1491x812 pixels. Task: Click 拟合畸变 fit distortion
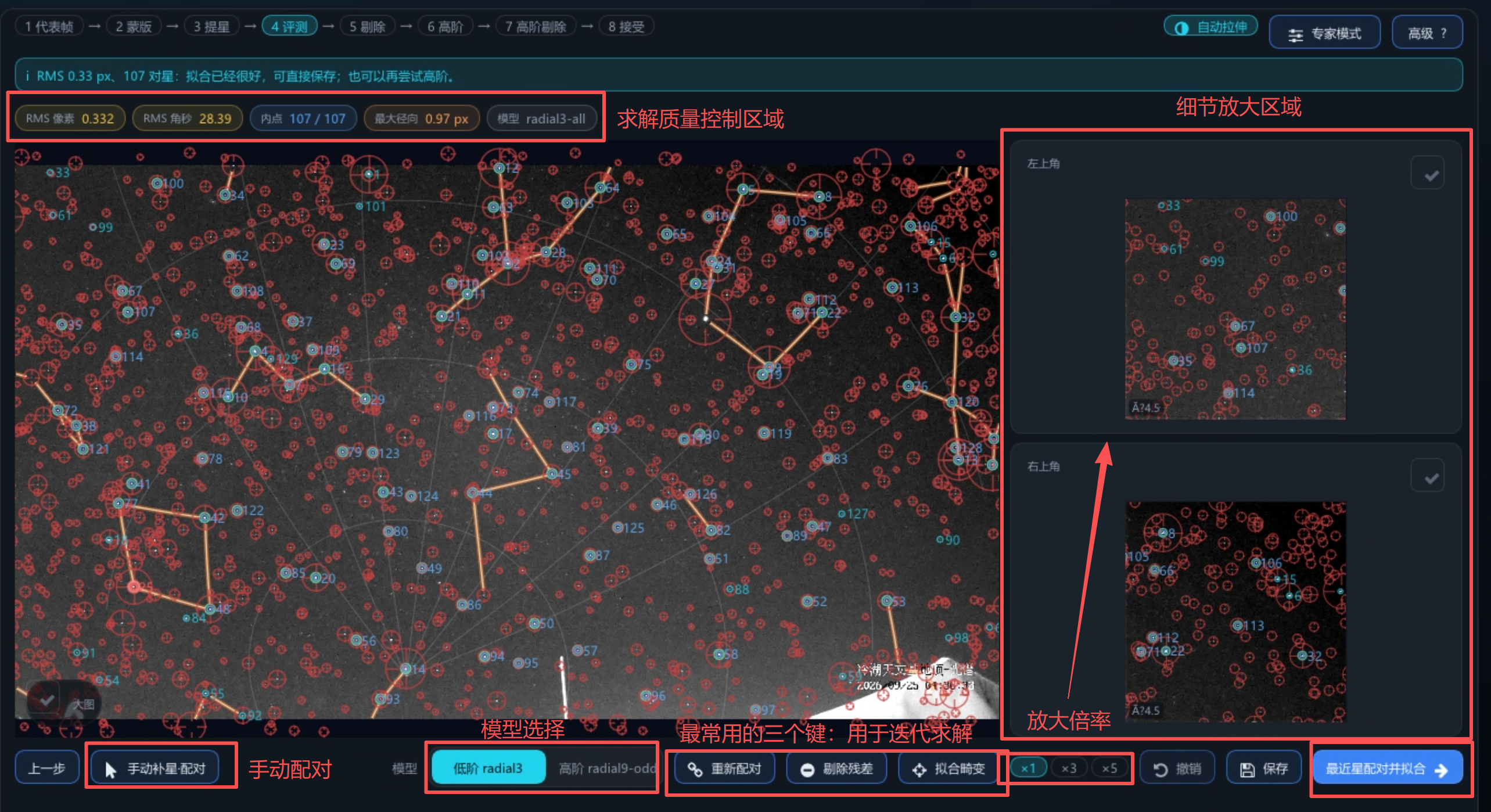[x=948, y=768]
